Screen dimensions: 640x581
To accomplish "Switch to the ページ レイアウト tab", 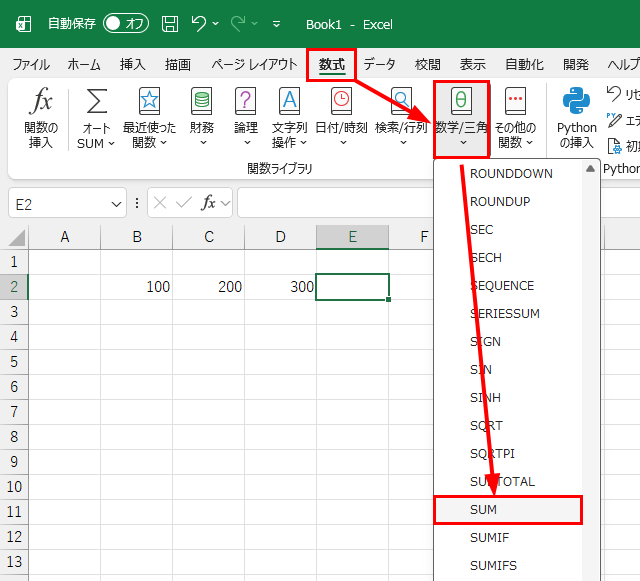I will [x=254, y=65].
